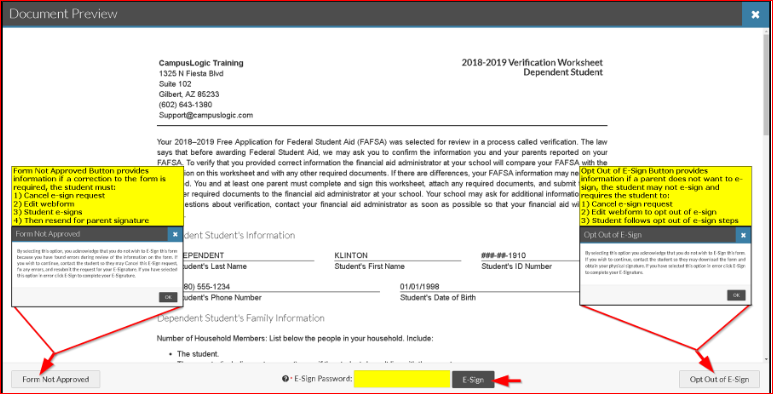This screenshot has height=394, width=773.
Task: Click the Student's First Name label
Action: [369, 267]
